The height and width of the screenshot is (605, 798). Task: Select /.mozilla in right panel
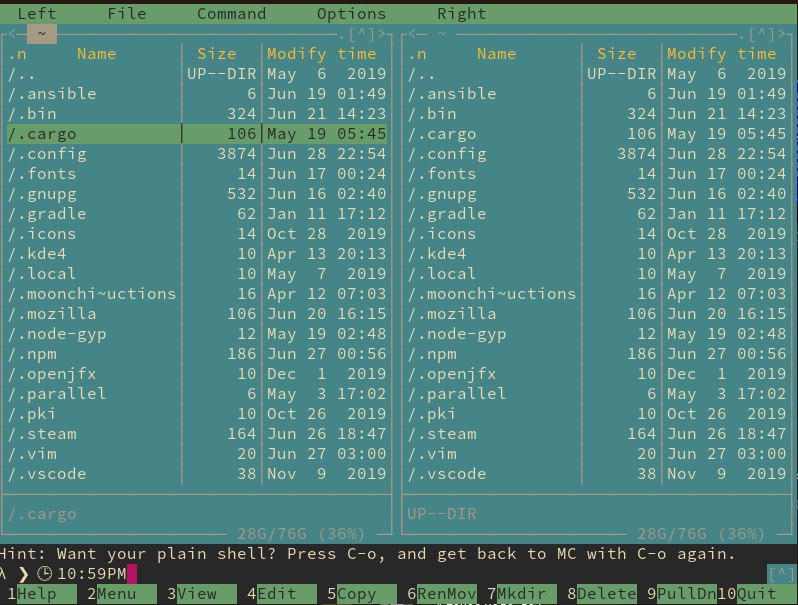[597, 314]
